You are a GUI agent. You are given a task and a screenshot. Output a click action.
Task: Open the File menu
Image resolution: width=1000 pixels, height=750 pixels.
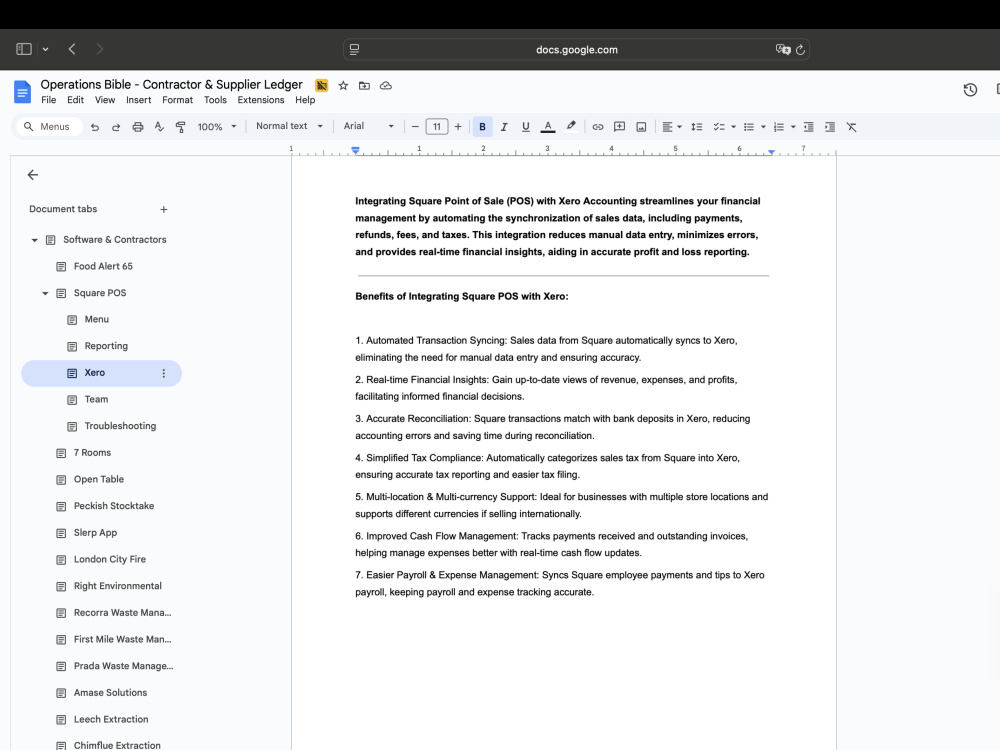48,100
